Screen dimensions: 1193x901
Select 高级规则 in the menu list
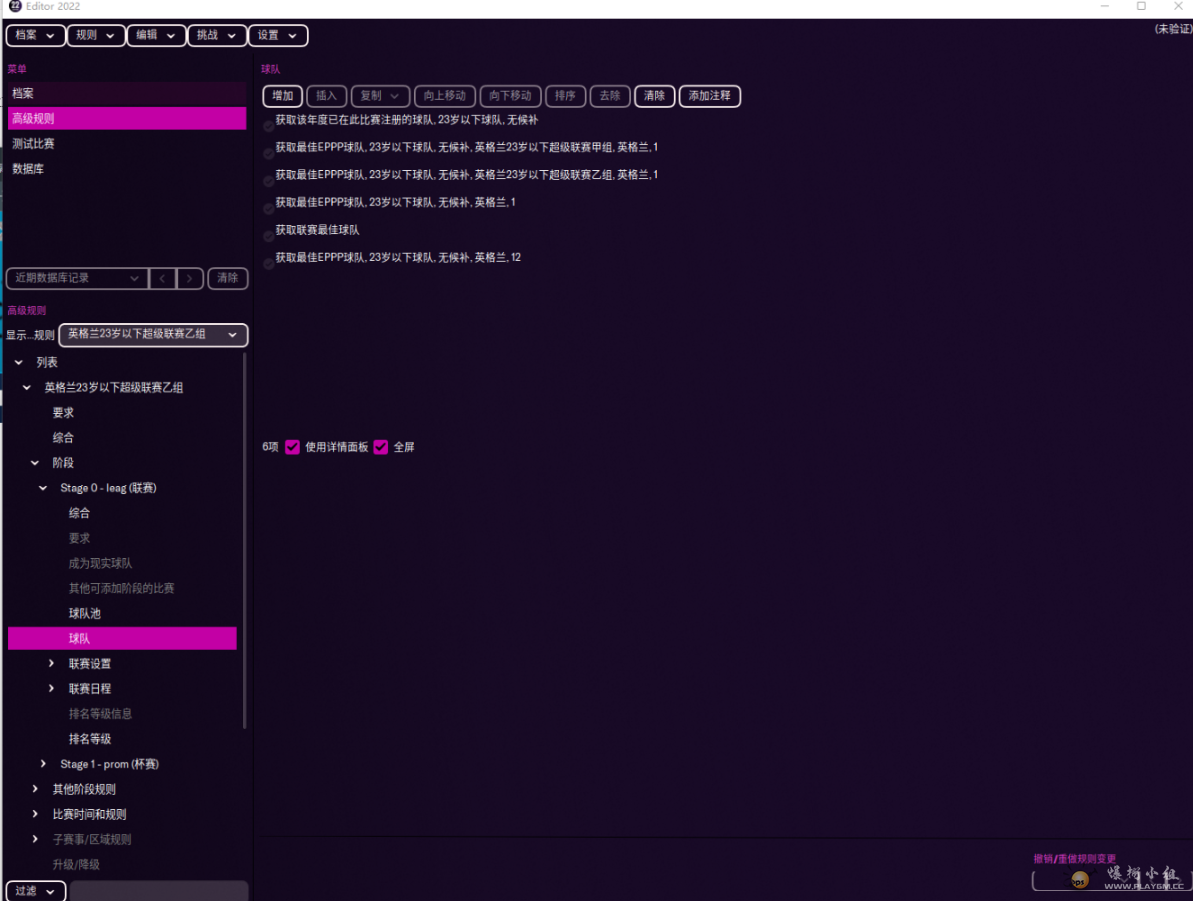coord(127,119)
